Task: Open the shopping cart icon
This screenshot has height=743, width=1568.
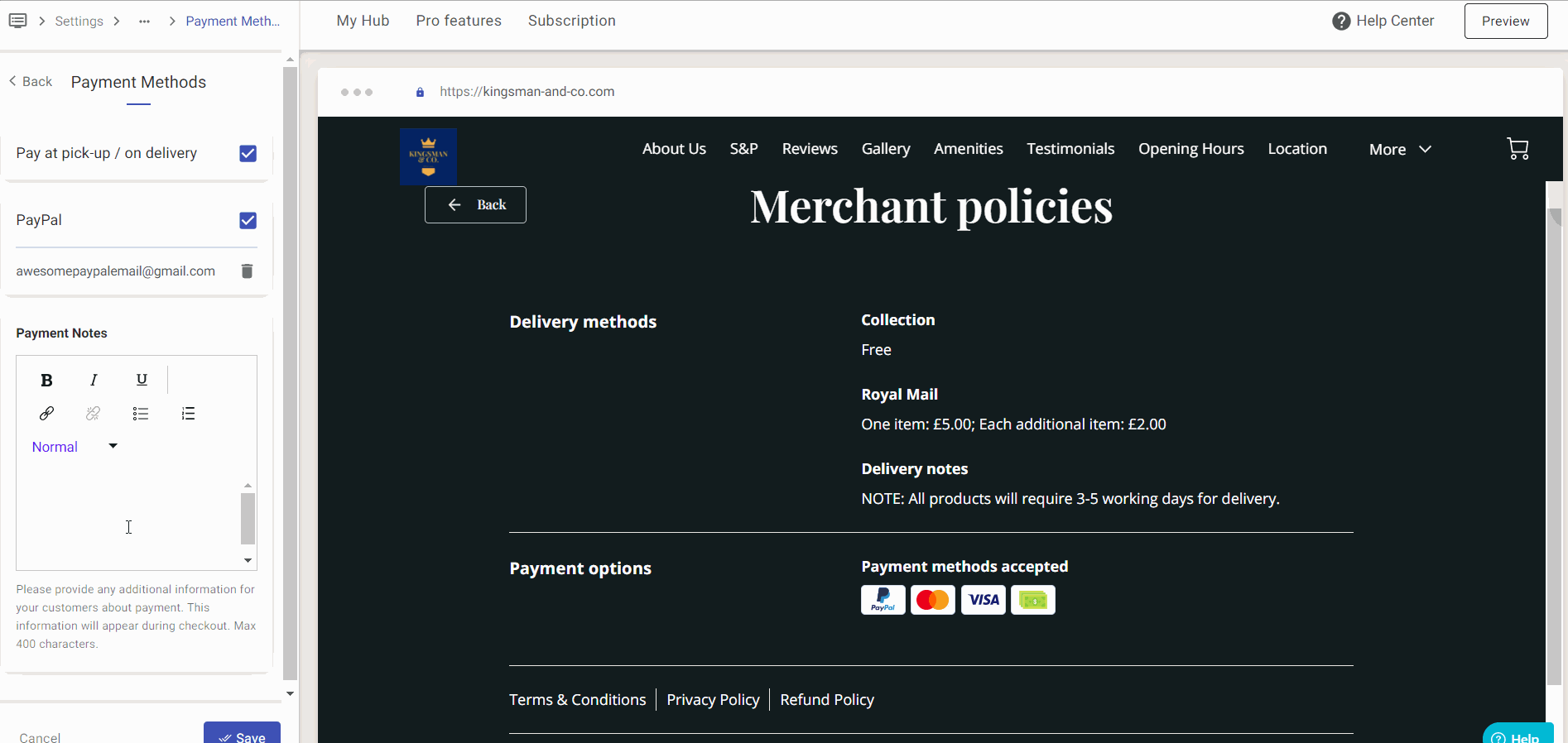Action: tap(1517, 149)
